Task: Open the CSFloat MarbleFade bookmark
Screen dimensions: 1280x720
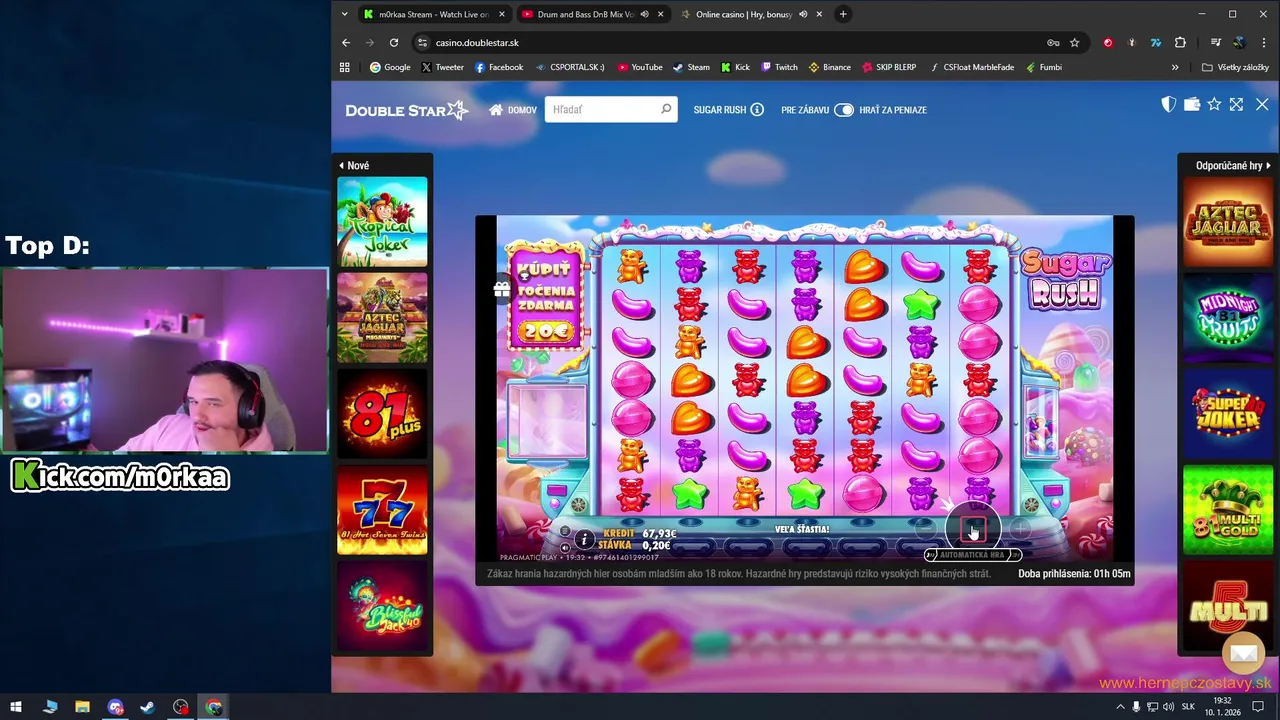Action: coord(971,67)
